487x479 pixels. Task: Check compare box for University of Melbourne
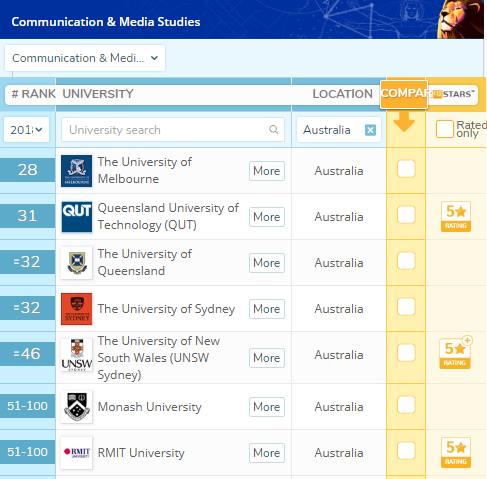(x=406, y=168)
